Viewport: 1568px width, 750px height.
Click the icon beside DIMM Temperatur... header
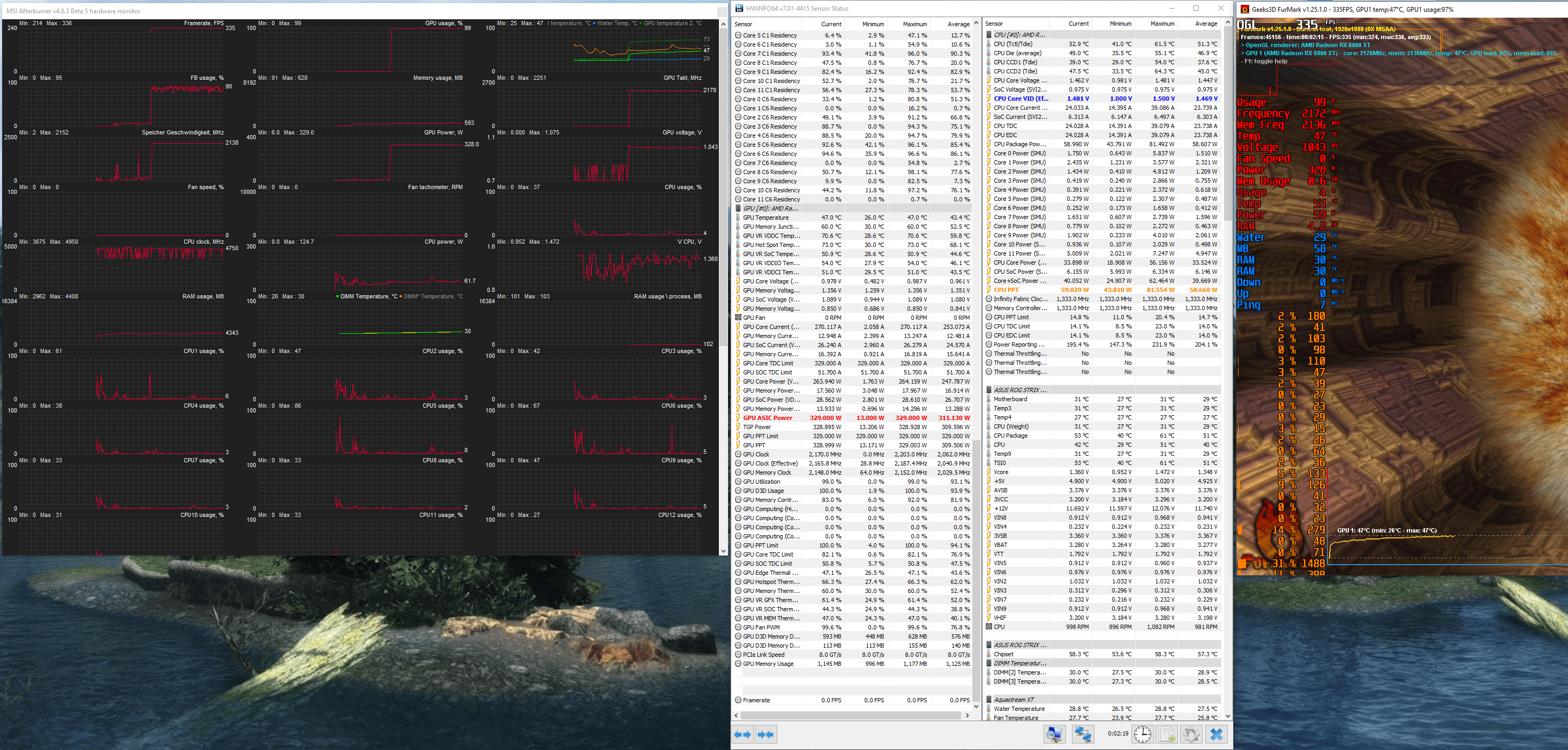[x=988, y=663]
